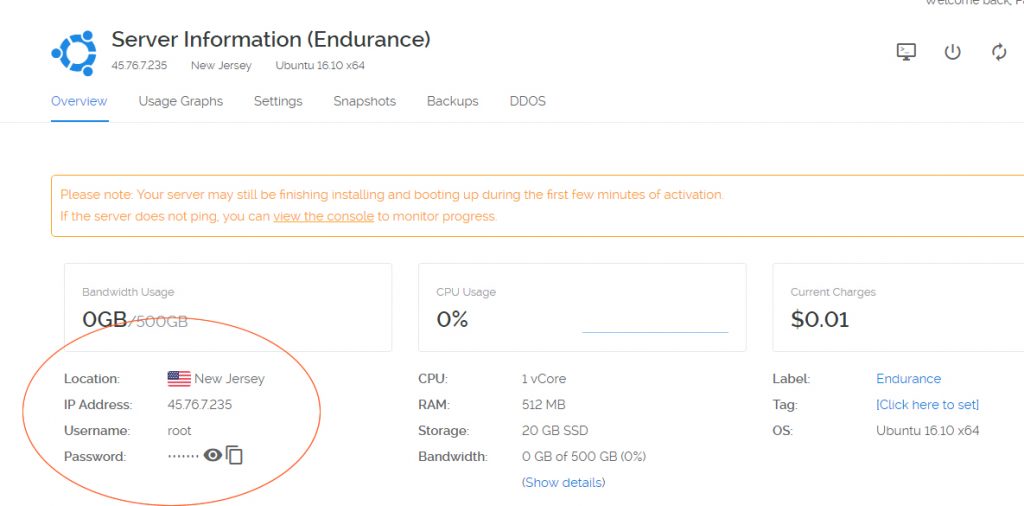The height and width of the screenshot is (506, 1024).
Task: Click the power stop server icon
Action: pyautogui.click(x=953, y=52)
